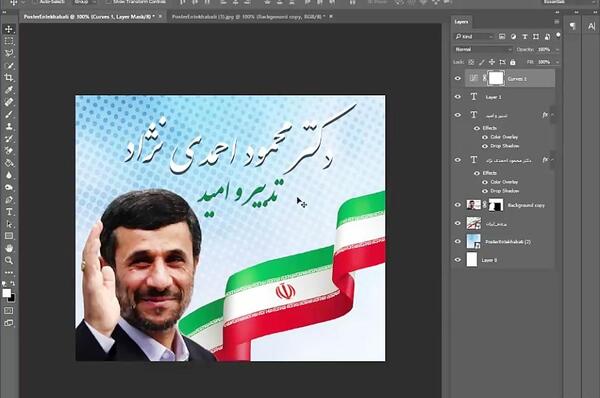Toggle Auto-Select checkbox
Screen dimensions: 600x398
(x=35, y=2)
